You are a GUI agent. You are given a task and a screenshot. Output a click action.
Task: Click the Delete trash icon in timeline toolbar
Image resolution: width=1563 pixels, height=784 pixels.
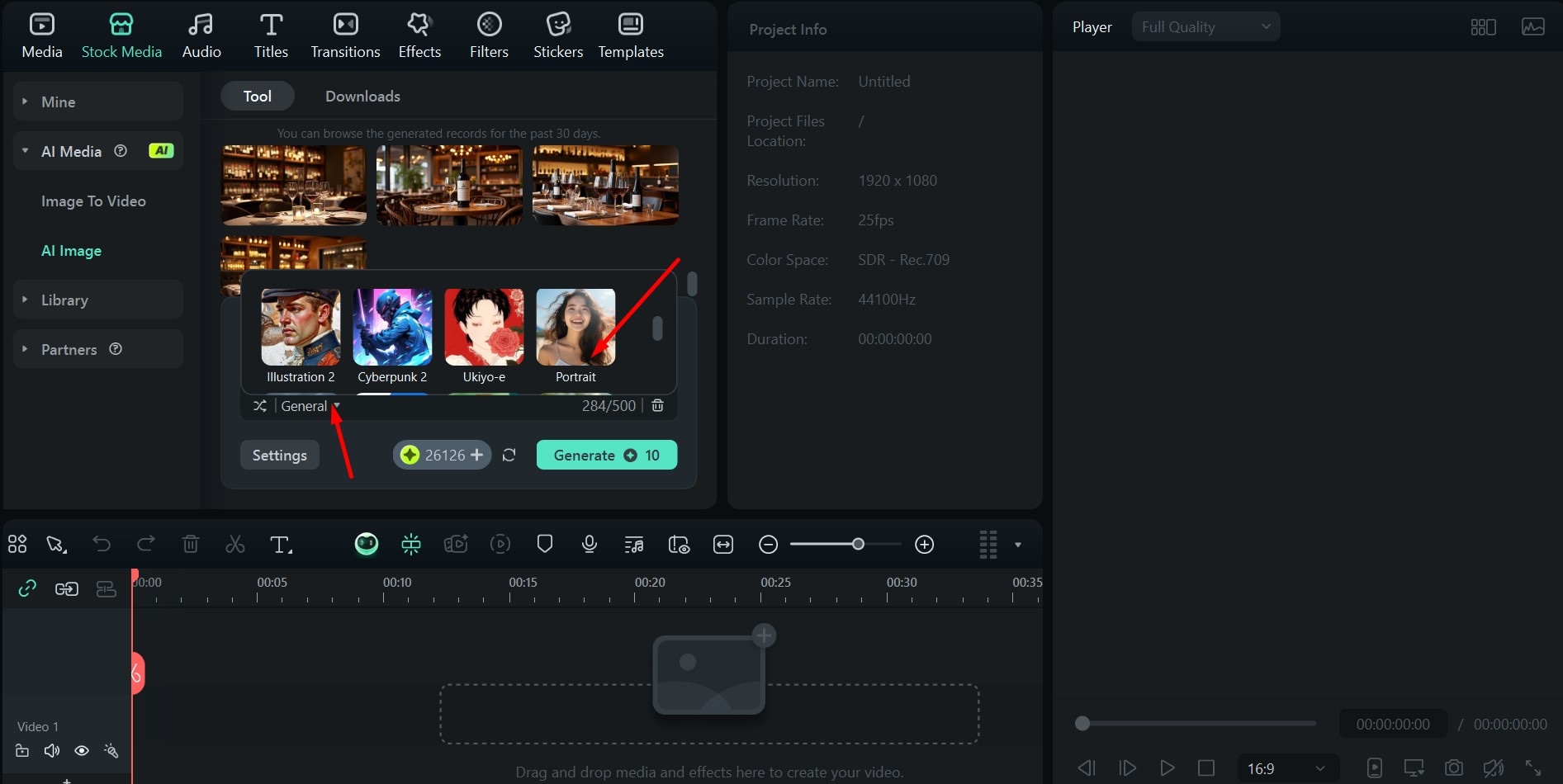point(191,544)
